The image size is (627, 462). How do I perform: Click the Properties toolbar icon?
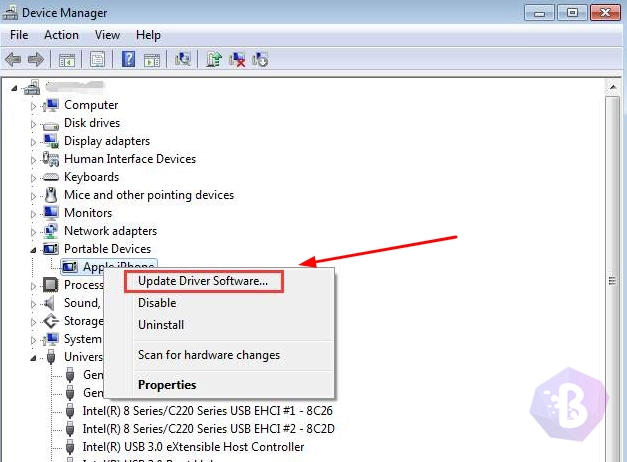97,59
